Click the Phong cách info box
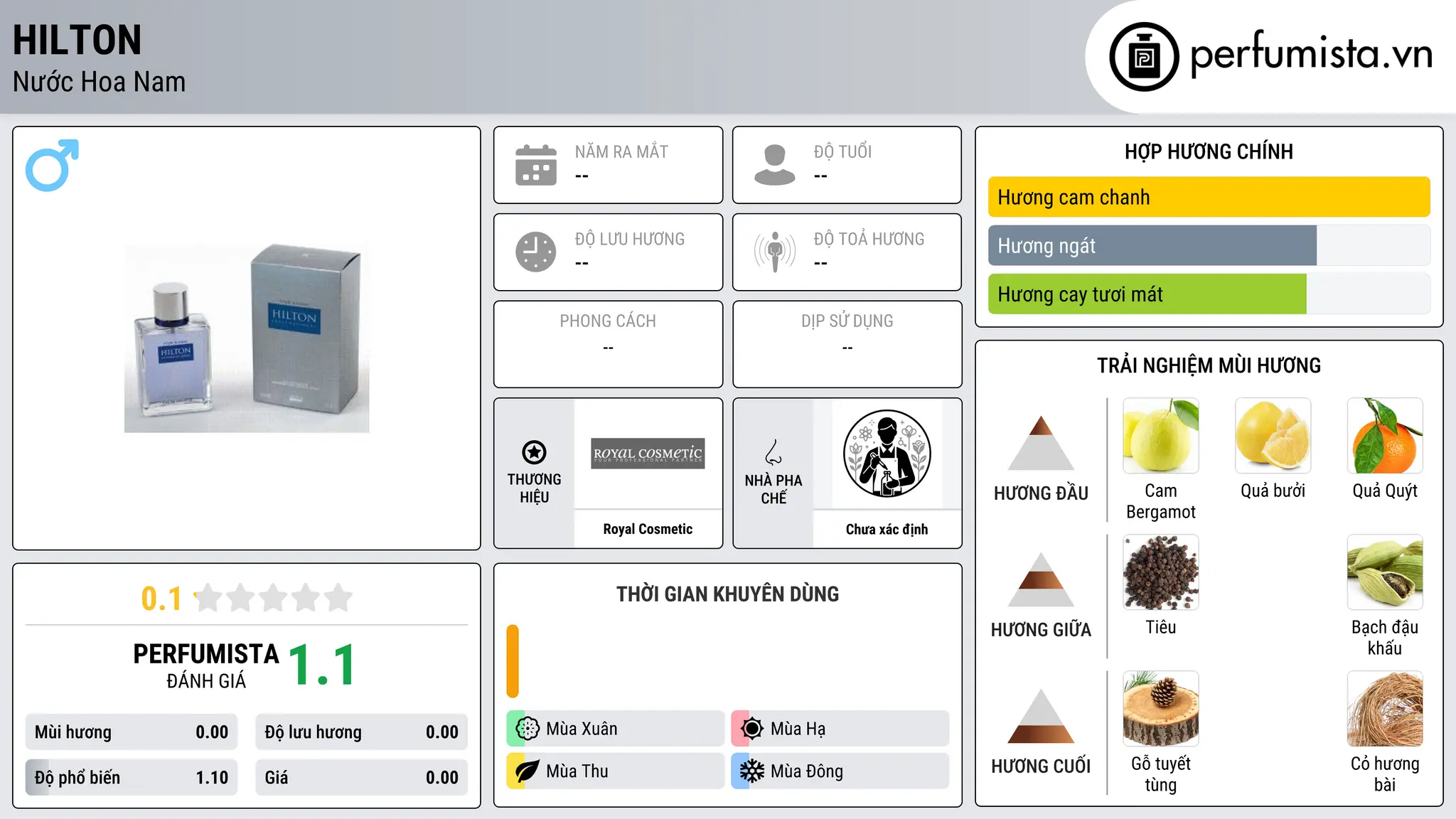The width and height of the screenshot is (1456, 819). (x=608, y=344)
